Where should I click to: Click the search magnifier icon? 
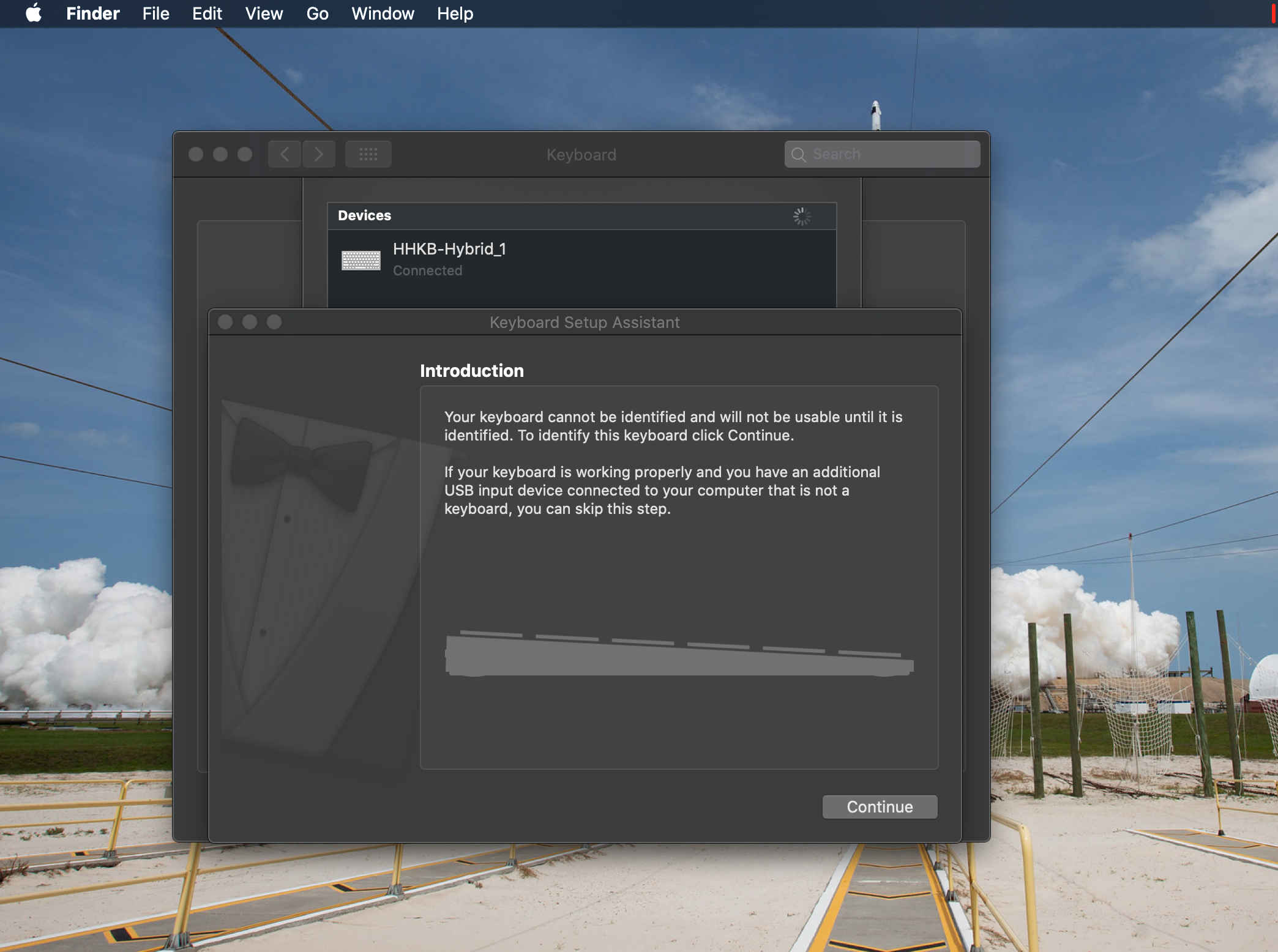(798, 154)
